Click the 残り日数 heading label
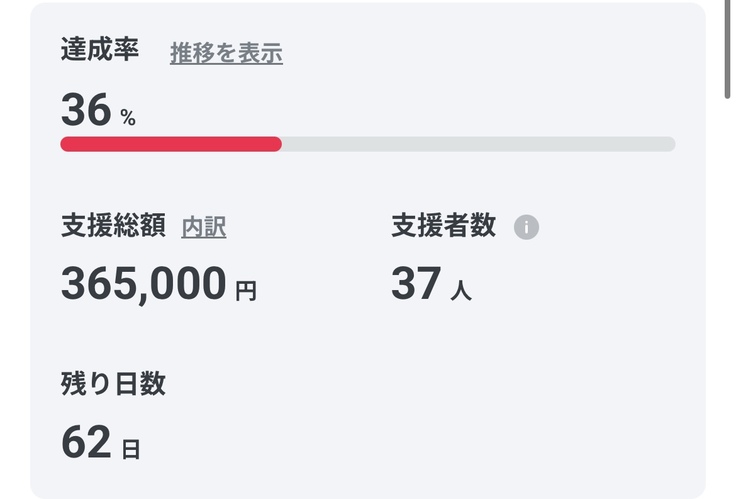This screenshot has height=499, width=736. coord(113,385)
